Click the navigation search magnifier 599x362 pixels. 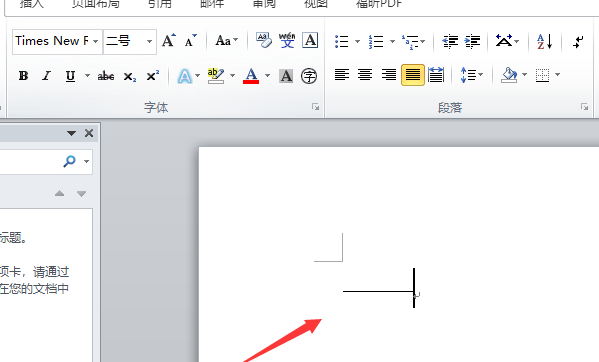[69, 161]
